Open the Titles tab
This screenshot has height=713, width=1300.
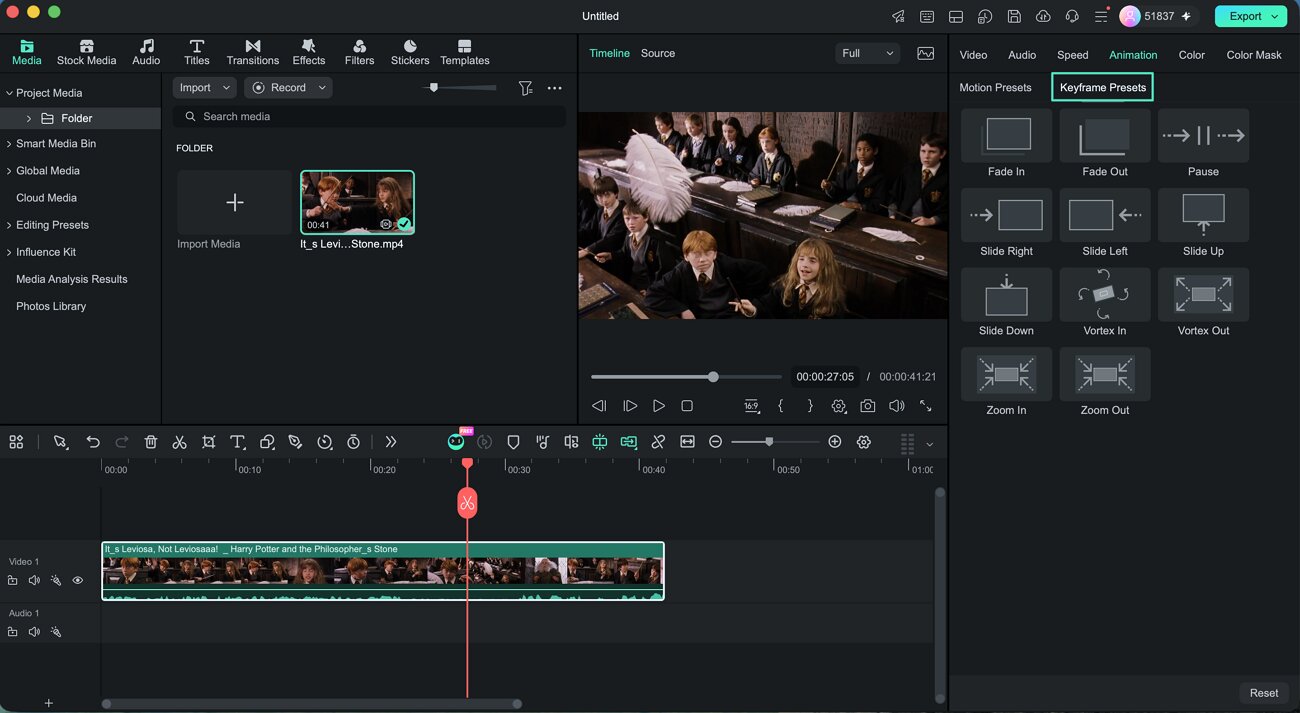[x=197, y=53]
